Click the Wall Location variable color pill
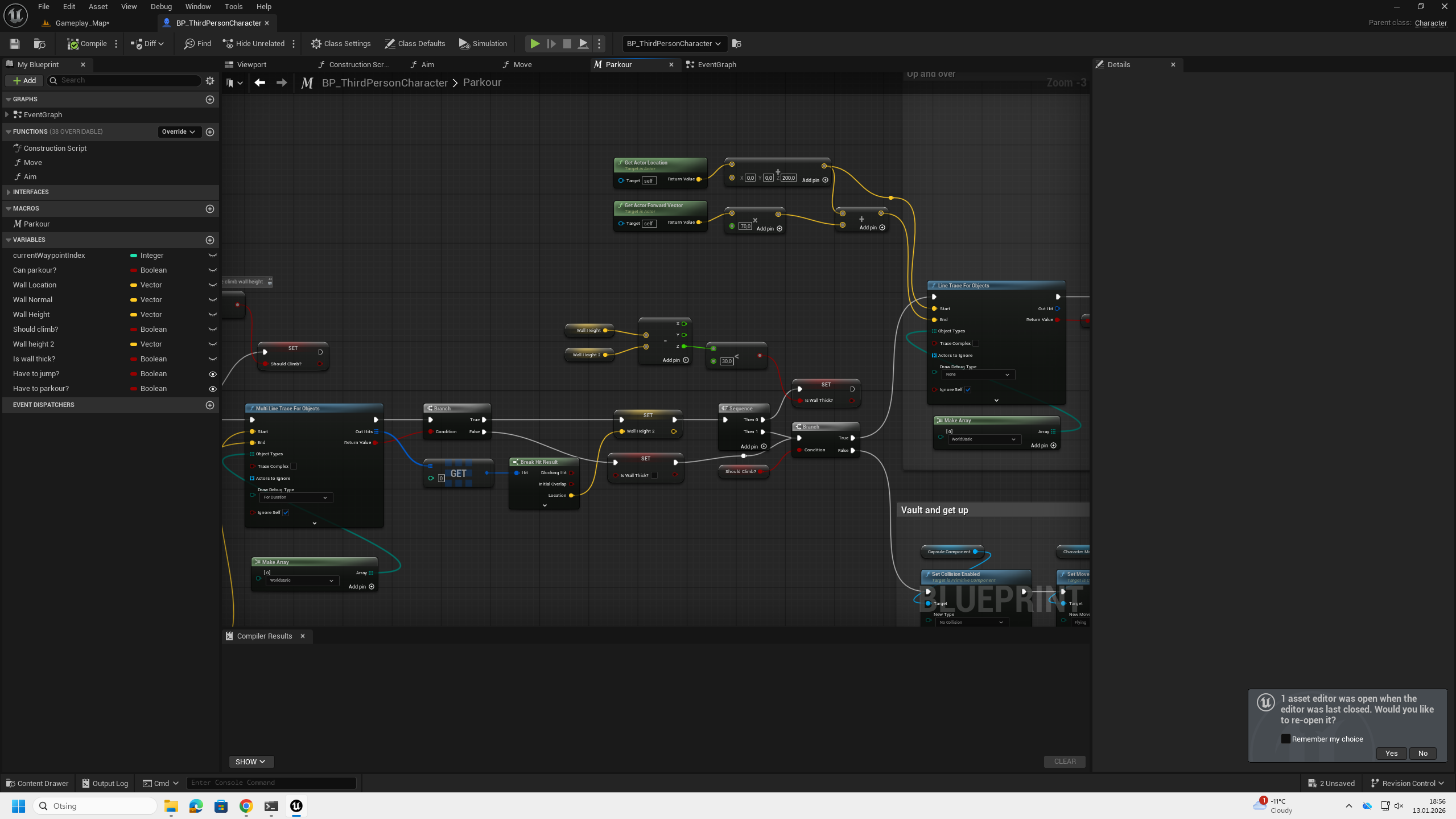This screenshot has height=819, width=1456. [134, 285]
